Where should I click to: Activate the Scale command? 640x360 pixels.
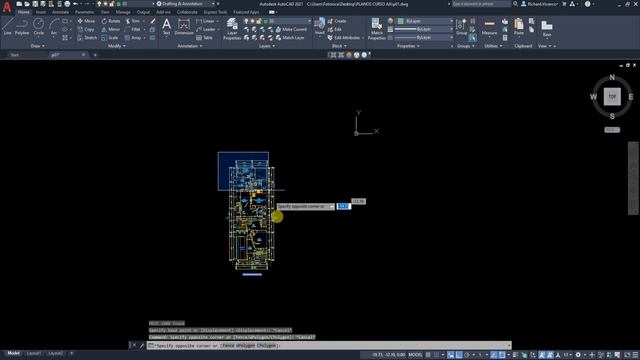110,38
